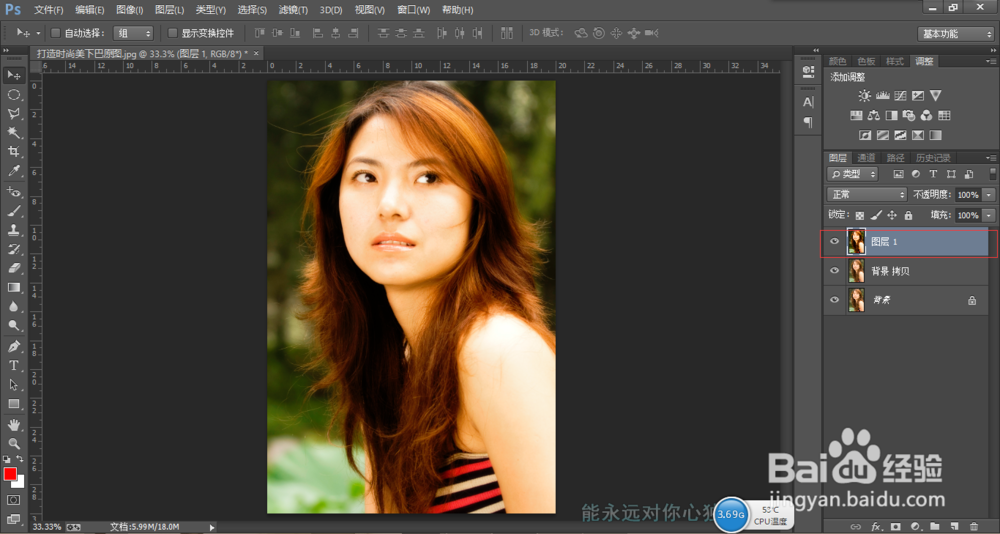This screenshot has width=1000, height=534.
Task: Click the layer style fx button
Action: pyautogui.click(x=876, y=526)
